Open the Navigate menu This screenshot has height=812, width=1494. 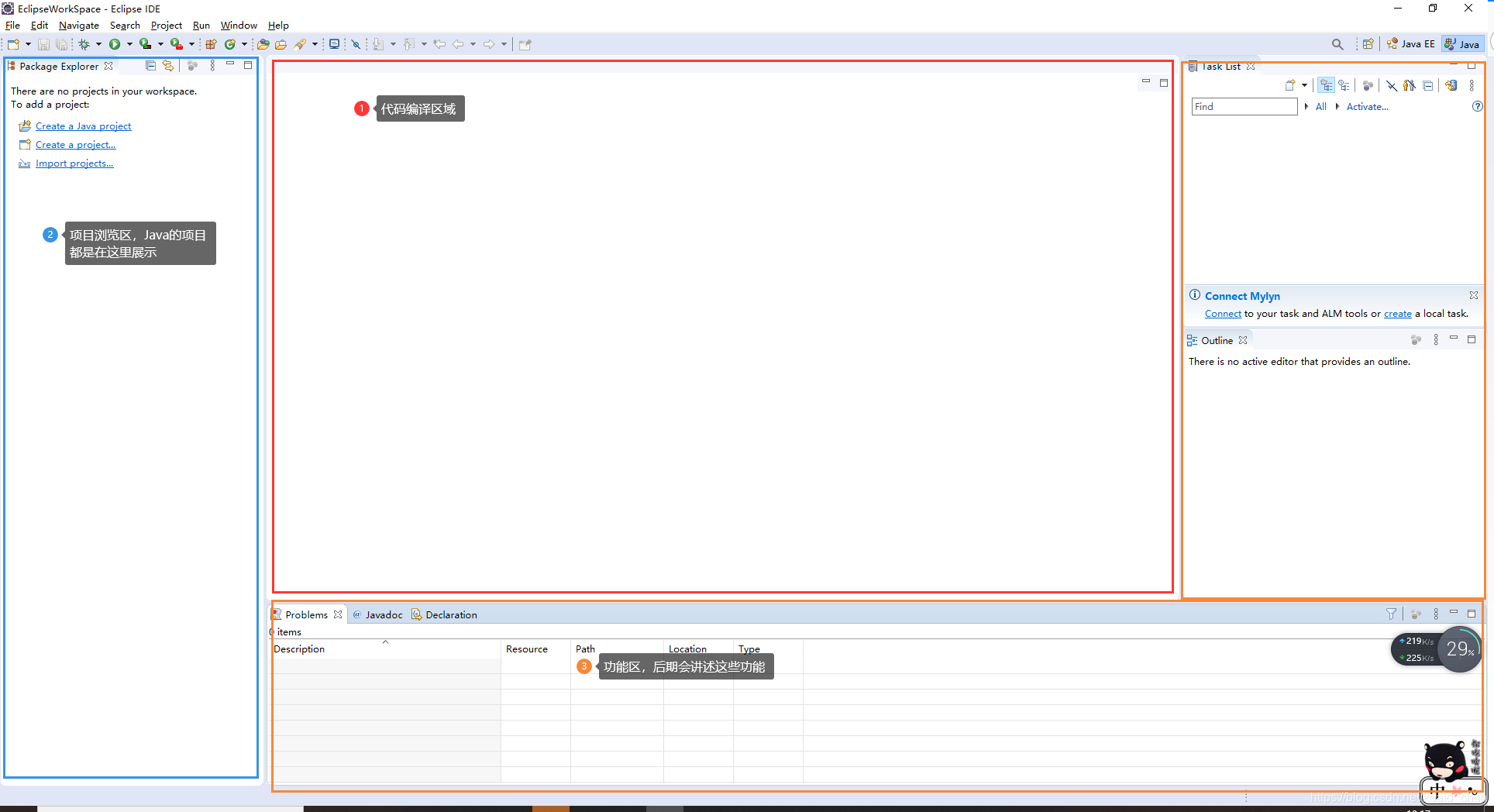coord(79,26)
